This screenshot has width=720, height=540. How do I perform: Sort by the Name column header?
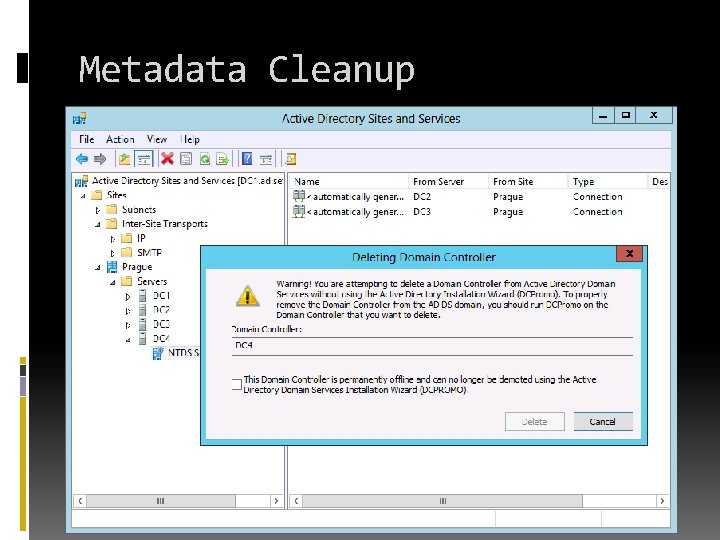point(349,182)
